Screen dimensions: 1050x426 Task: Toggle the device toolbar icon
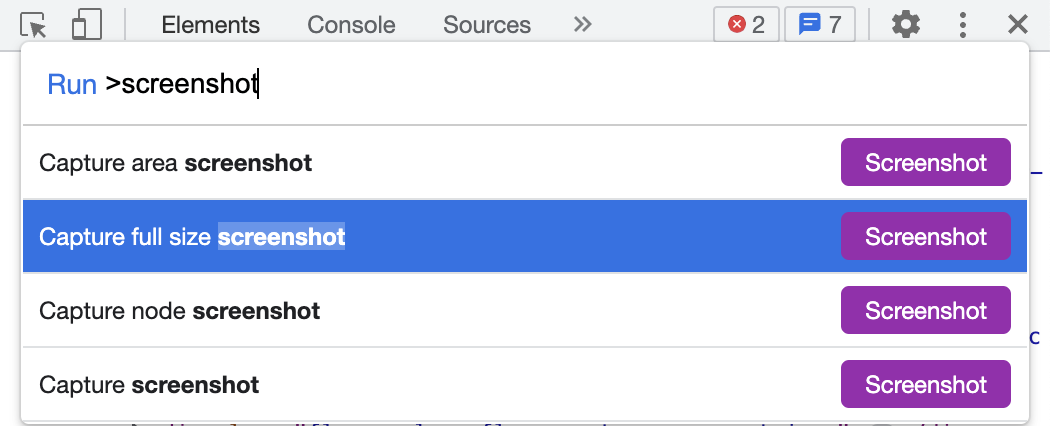click(x=86, y=25)
